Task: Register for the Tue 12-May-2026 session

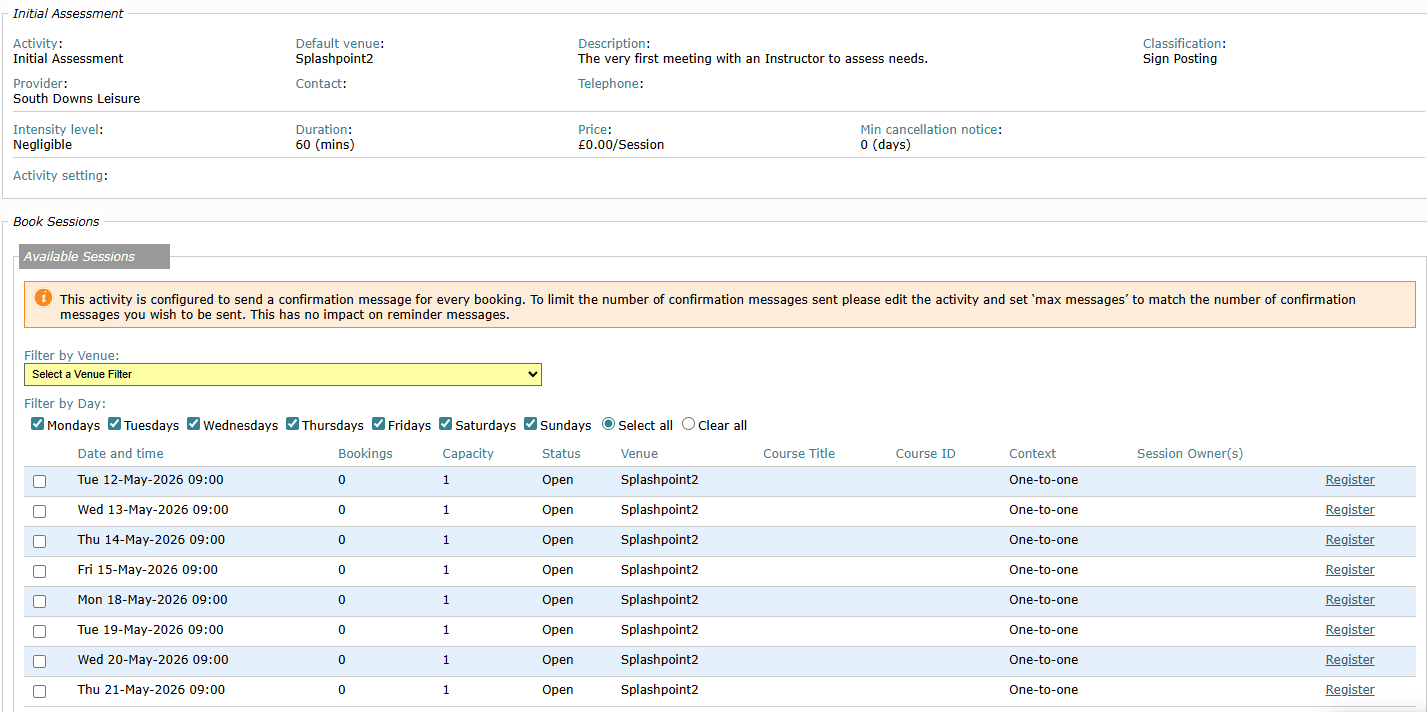Action: coord(1350,480)
